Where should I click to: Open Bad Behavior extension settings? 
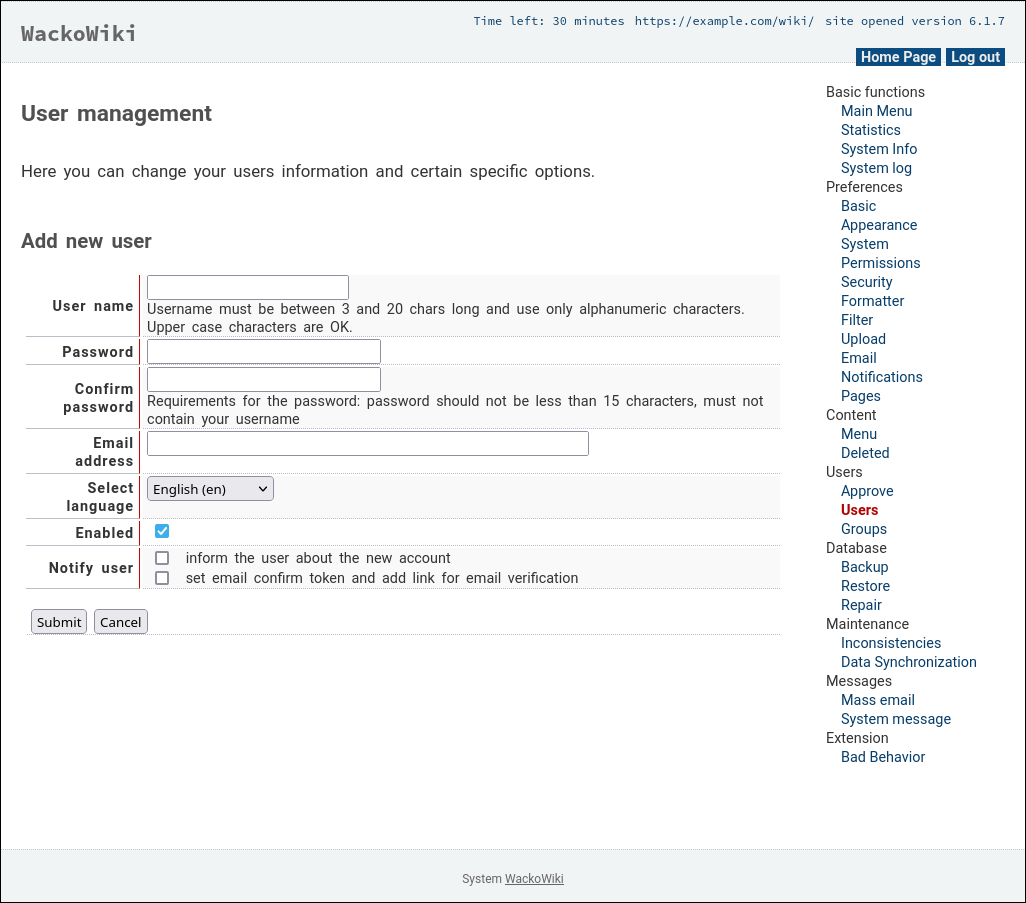(x=882, y=757)
